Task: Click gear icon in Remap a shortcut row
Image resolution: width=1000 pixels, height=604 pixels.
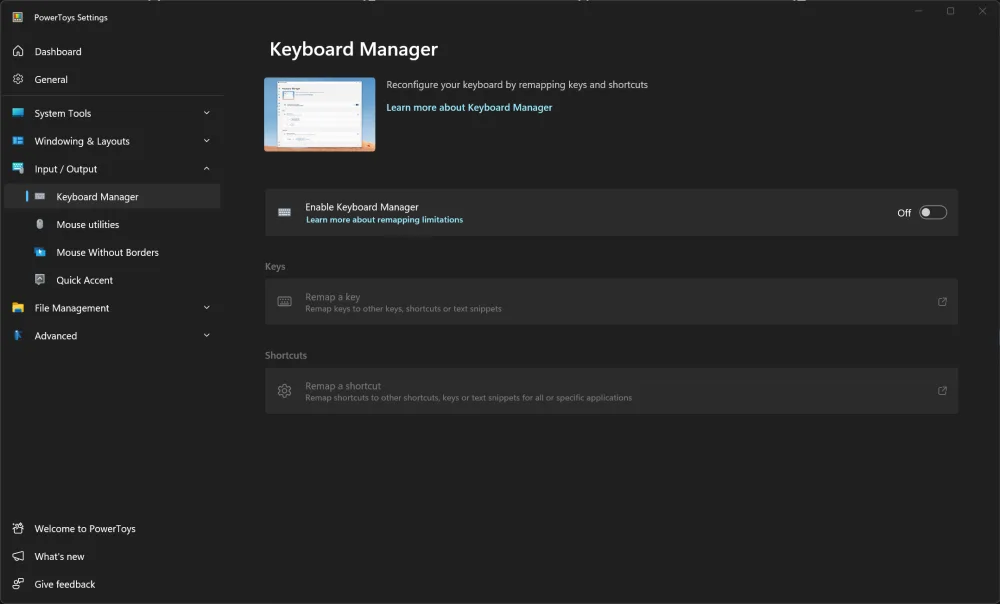Action: 284,391
